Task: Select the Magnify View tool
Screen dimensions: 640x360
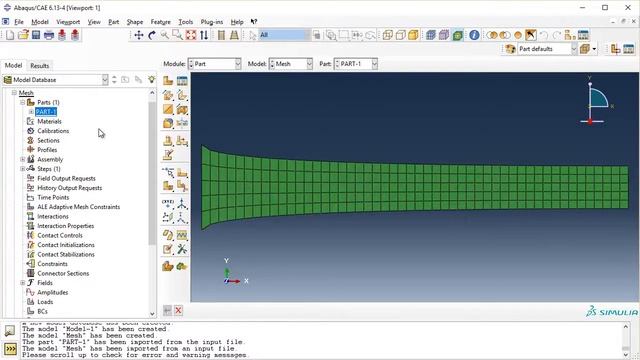Action: [164, 35]
